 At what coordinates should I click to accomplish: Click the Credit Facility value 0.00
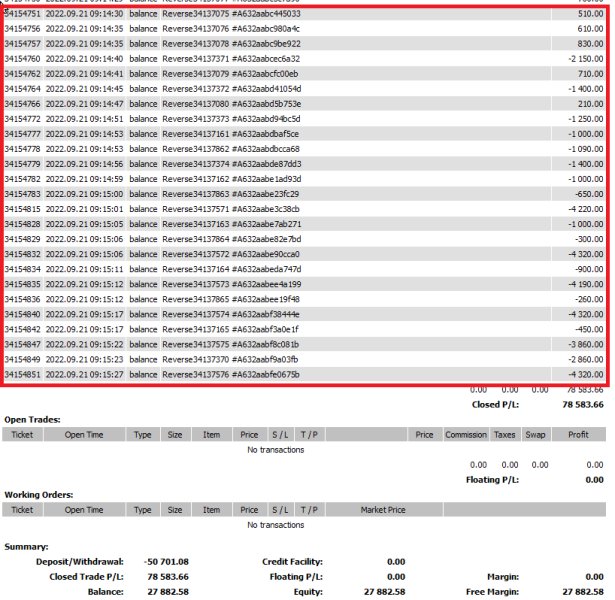pyautogui.click(x=396, y=562)
